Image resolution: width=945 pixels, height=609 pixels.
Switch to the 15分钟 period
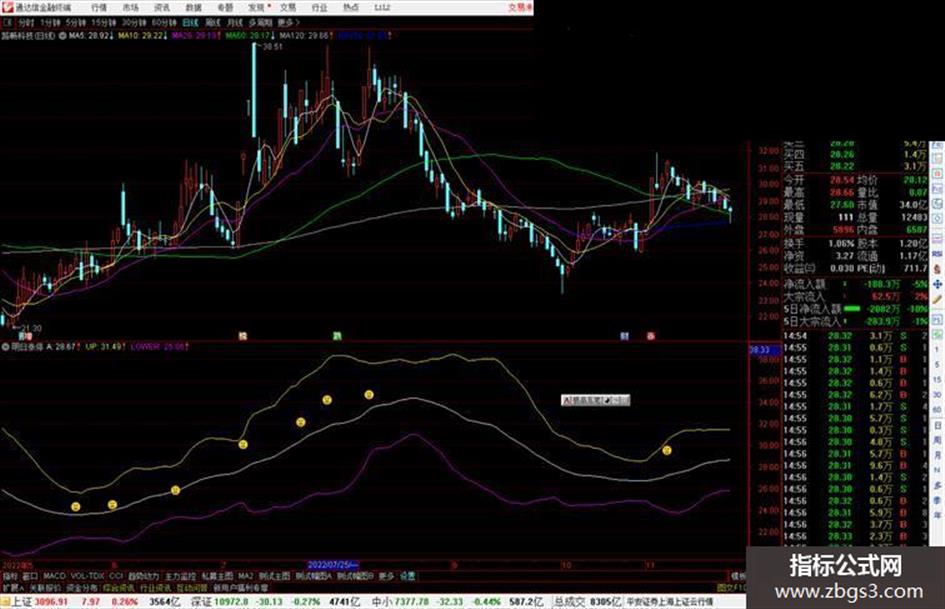pyautogui.click(x=103, y=22)
